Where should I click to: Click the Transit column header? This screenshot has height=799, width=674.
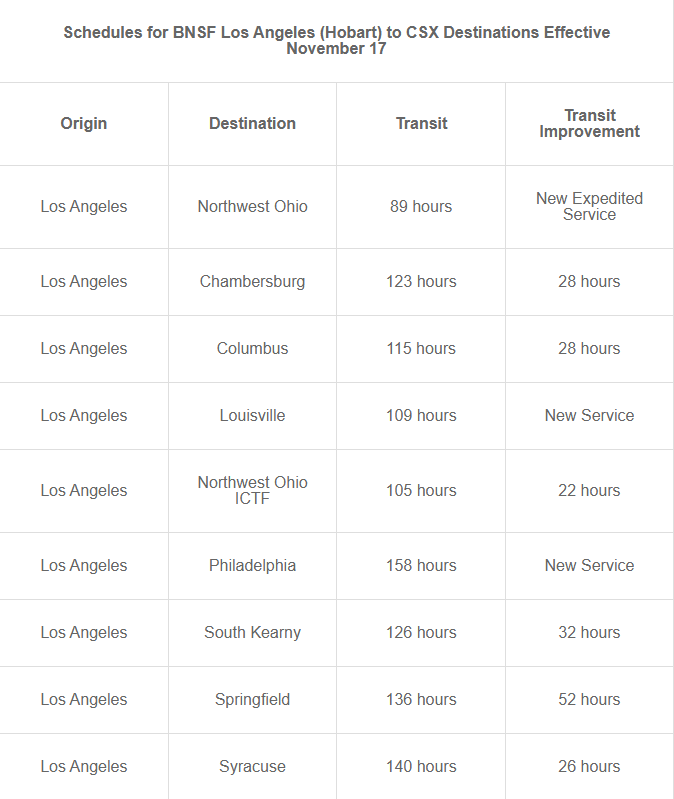click(421, 124)
